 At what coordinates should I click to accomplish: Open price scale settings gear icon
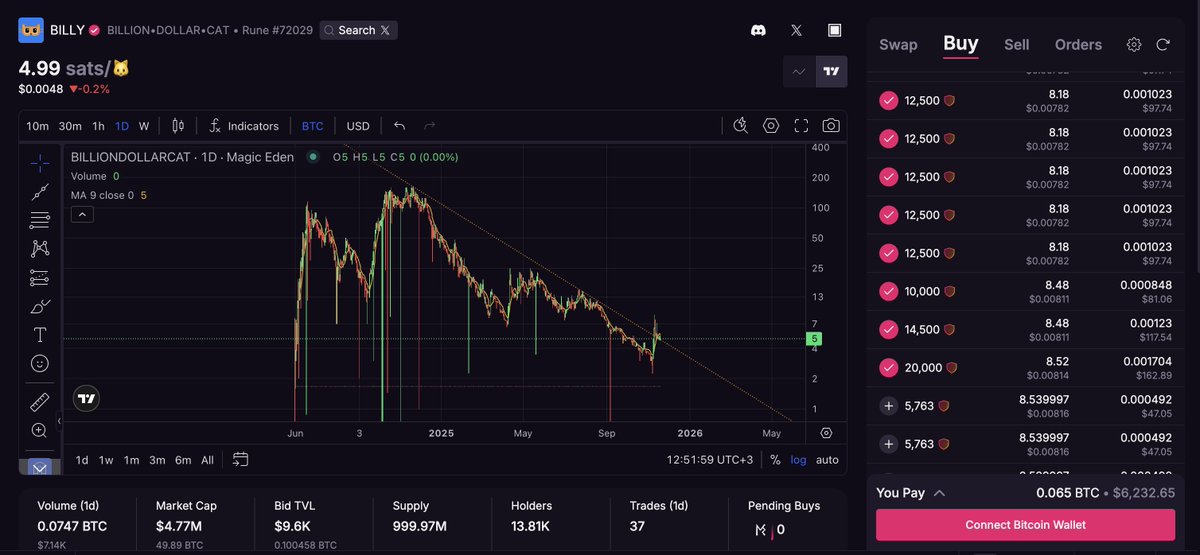826,433
